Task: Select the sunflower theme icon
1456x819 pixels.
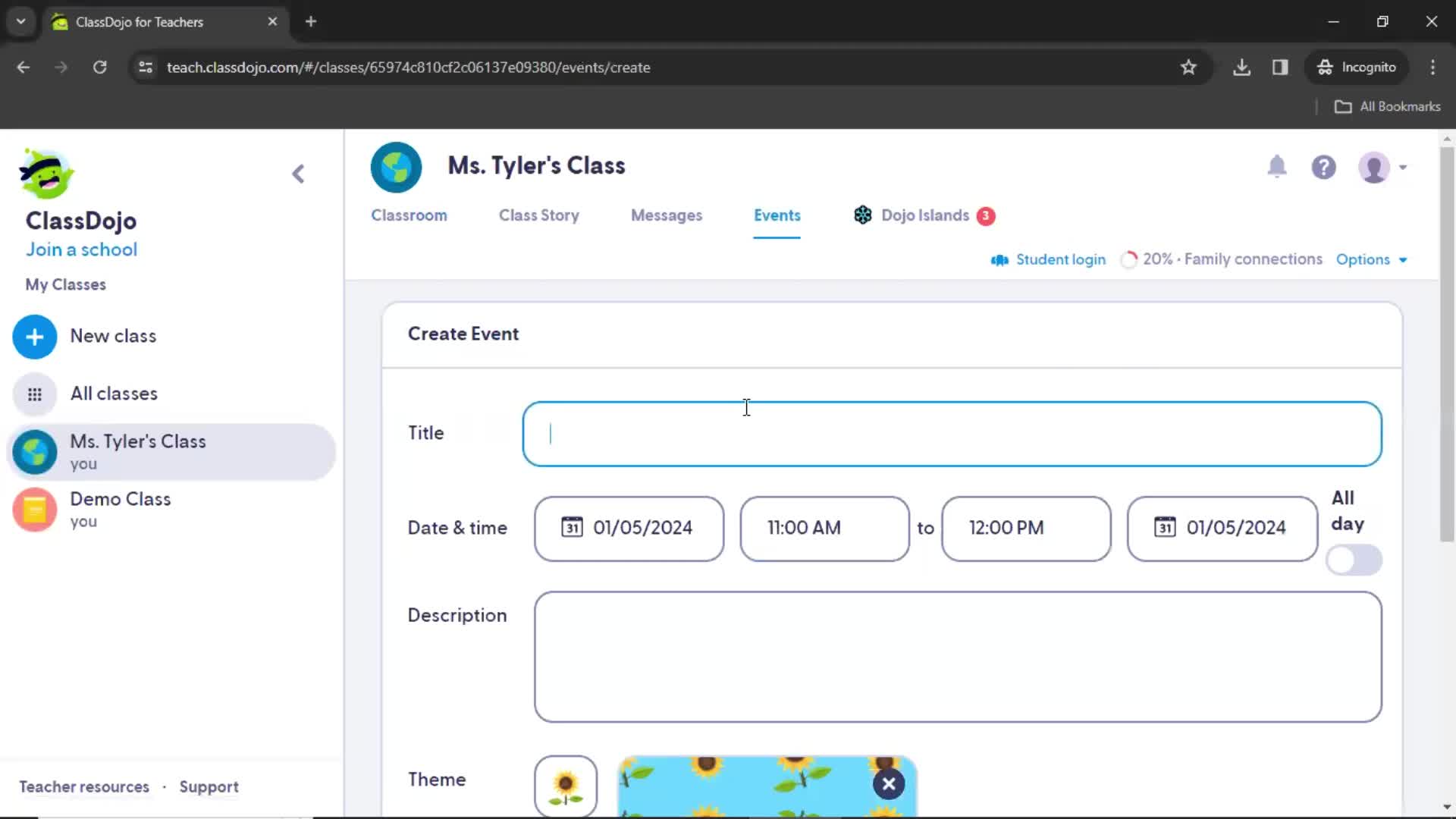Action: 566,786
